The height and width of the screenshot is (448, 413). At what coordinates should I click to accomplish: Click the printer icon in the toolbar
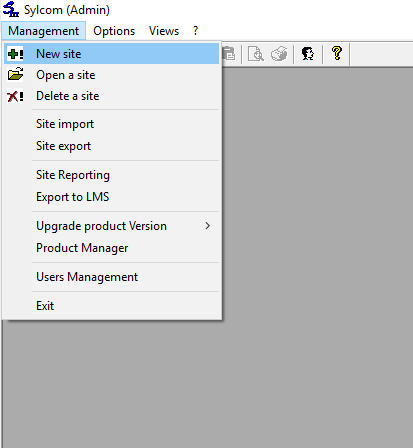pyautogui.click(x=279, y=54)
